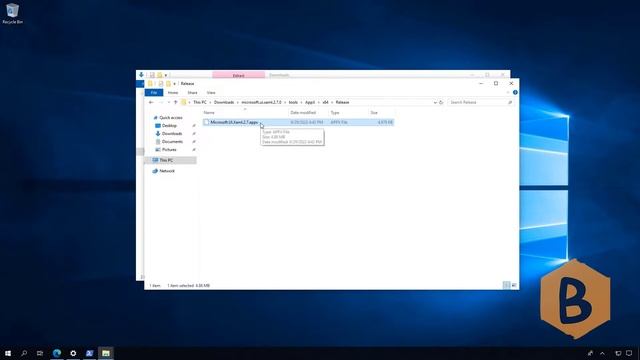Click the file date modified cell
The width and height of the screenshot is (640, 360).
click(307, 122)
